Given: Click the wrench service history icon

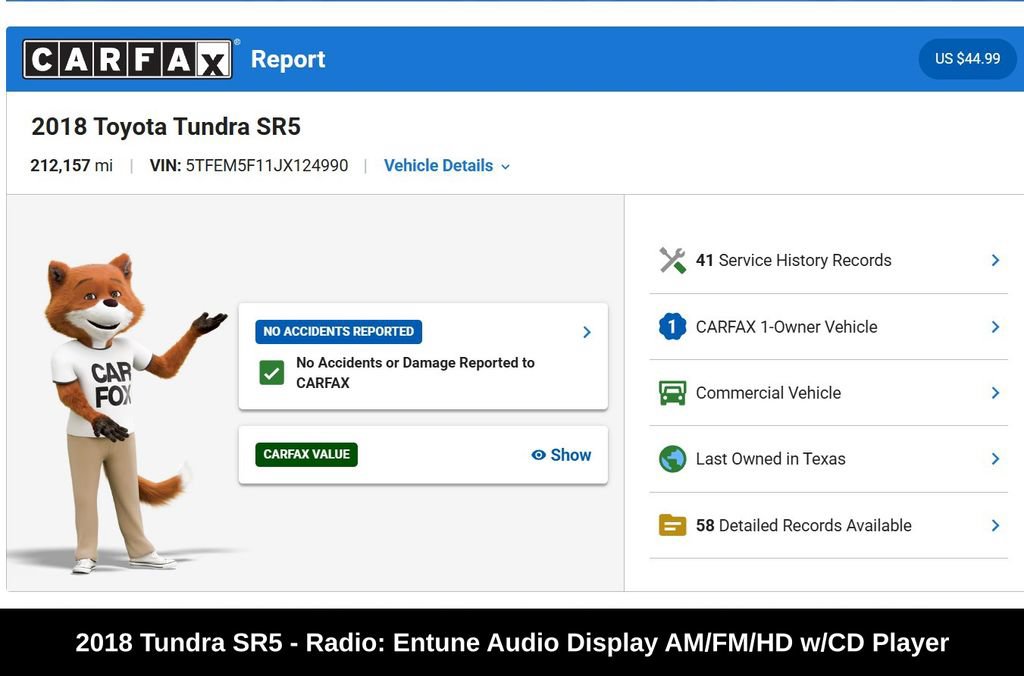Looking at the screenshot, I should click(672, 260).
